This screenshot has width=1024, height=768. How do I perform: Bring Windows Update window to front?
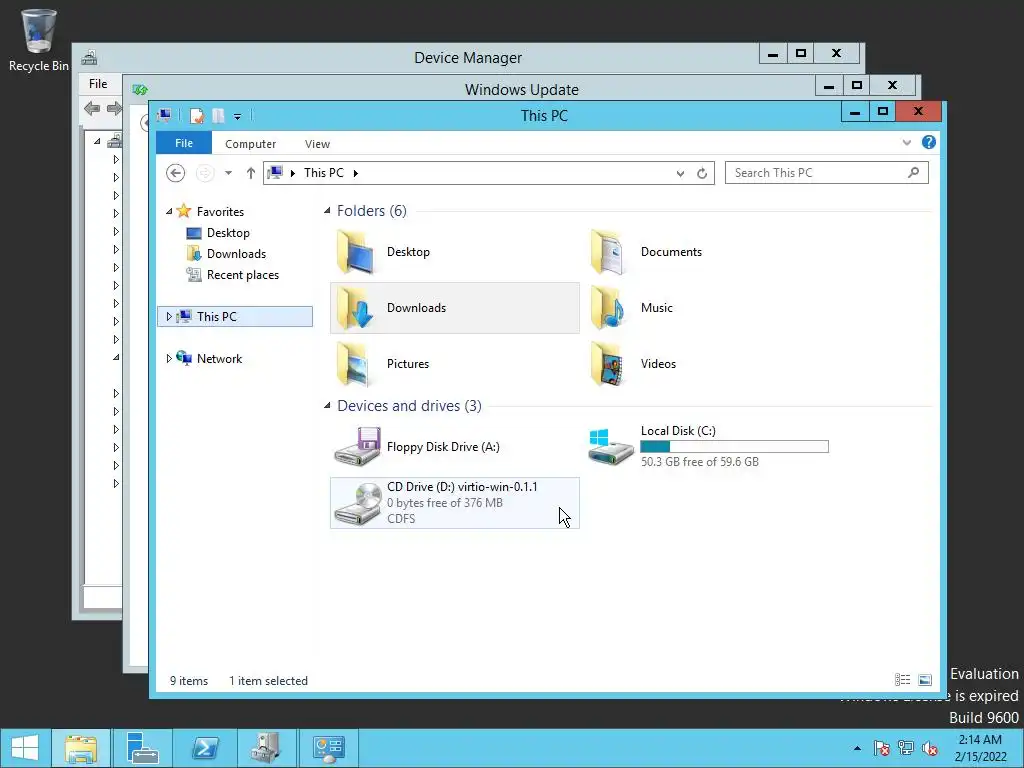pos(521,89)
